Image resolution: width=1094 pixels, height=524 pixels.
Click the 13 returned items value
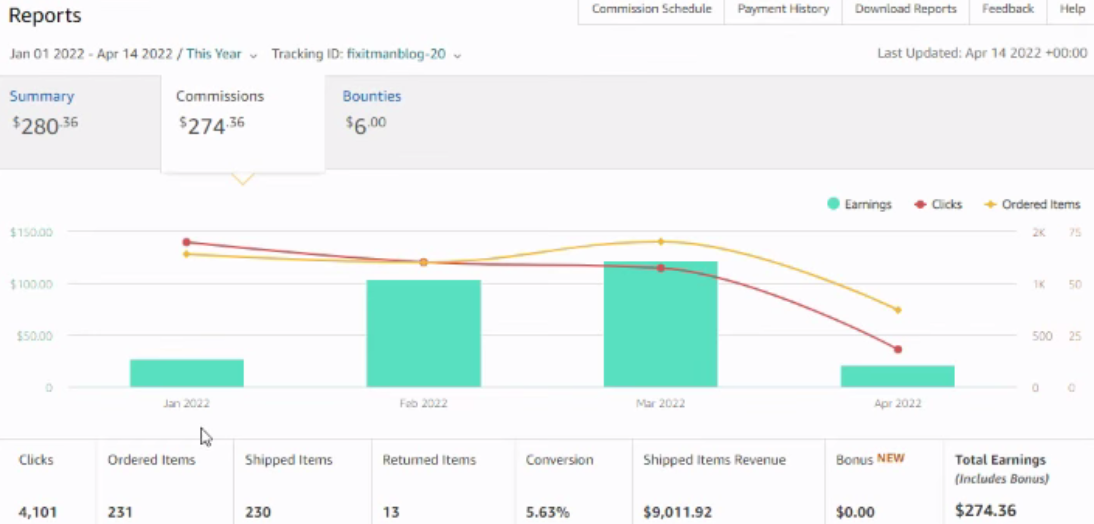(391, 511)
